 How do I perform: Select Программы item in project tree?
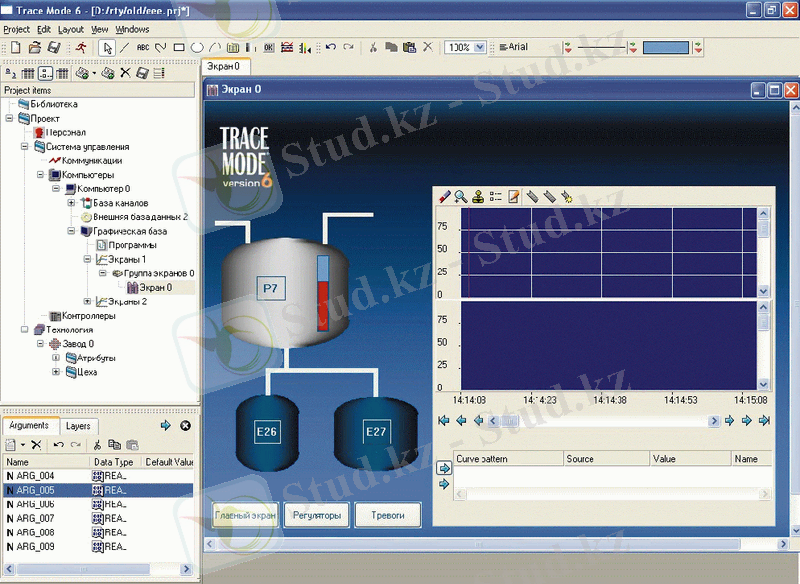(131, 245)
